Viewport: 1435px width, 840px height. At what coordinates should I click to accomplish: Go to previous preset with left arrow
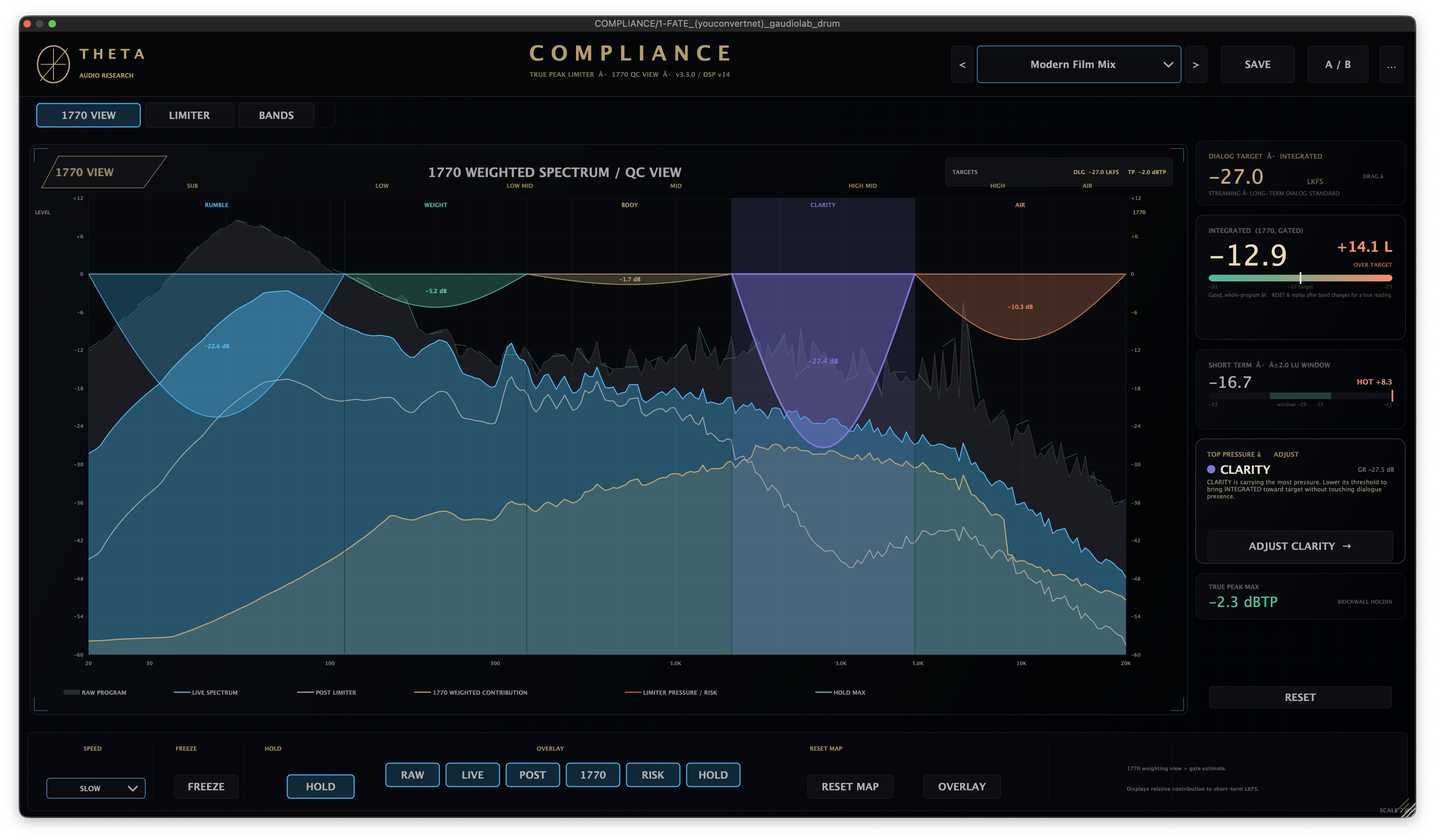tap(962, 65)
